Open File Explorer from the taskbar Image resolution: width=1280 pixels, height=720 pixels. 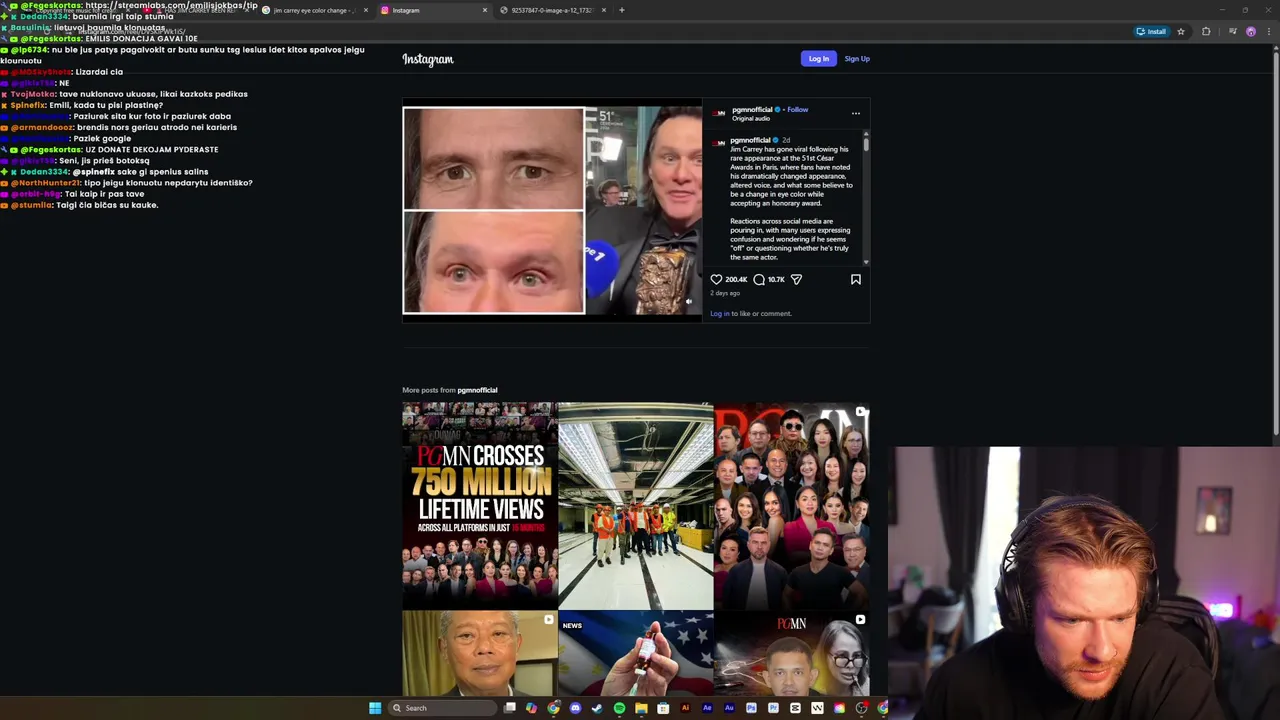pyautogui.click(x=641, y=708)
